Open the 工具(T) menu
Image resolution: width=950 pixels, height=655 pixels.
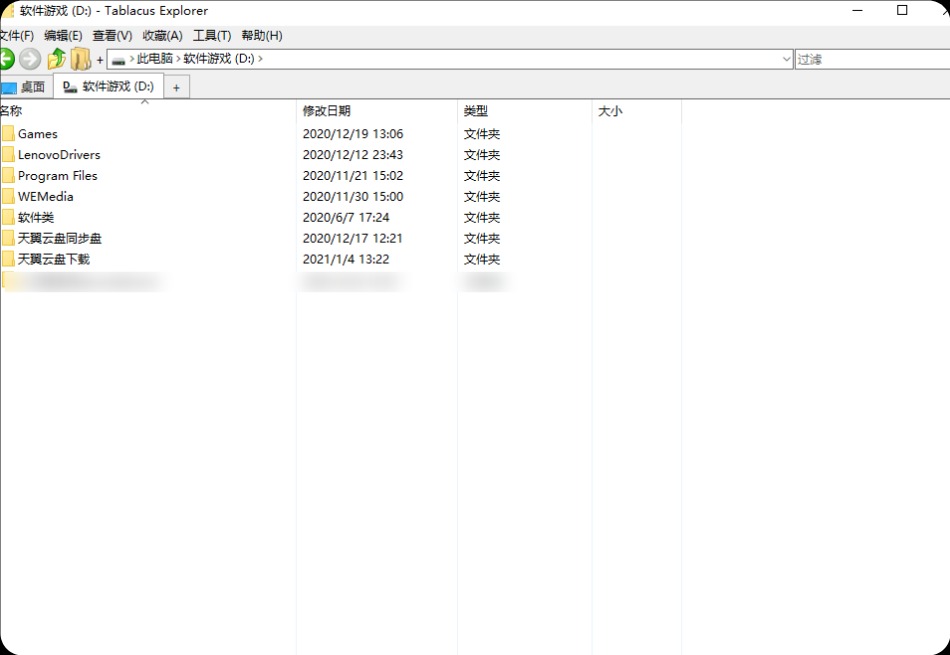[x=212, y=35]
